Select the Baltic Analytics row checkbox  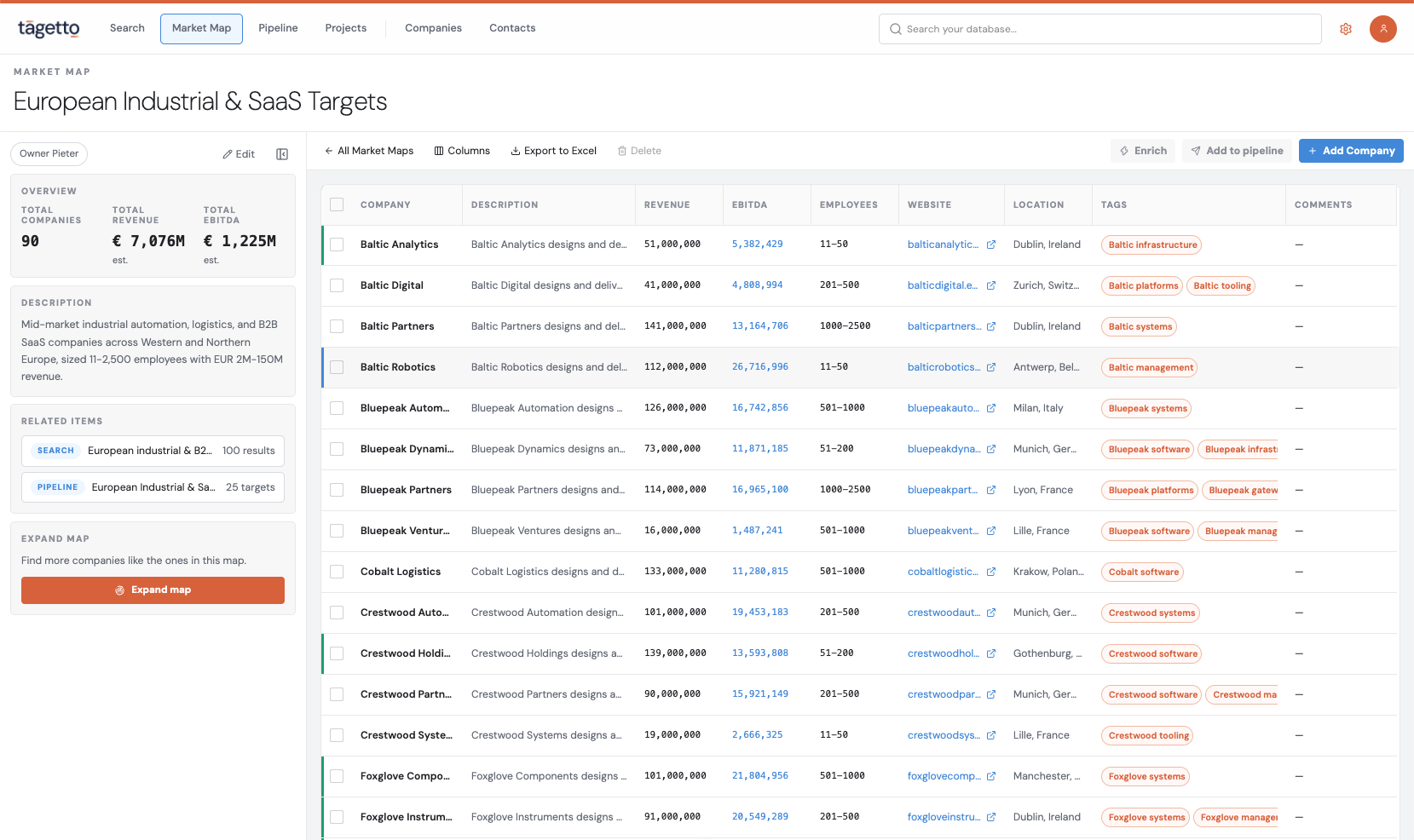(337, 245)
